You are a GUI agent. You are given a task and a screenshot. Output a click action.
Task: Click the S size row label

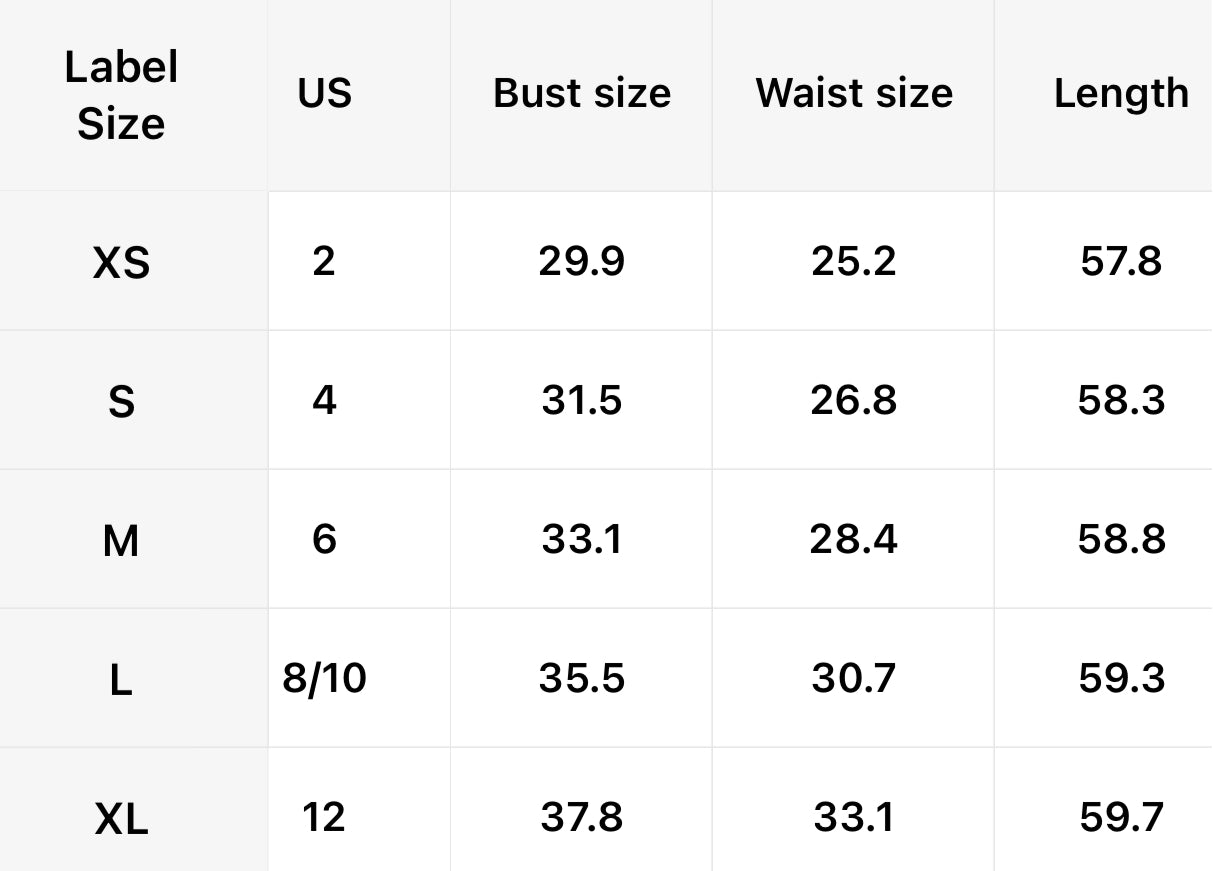click(x=121, y=402)
